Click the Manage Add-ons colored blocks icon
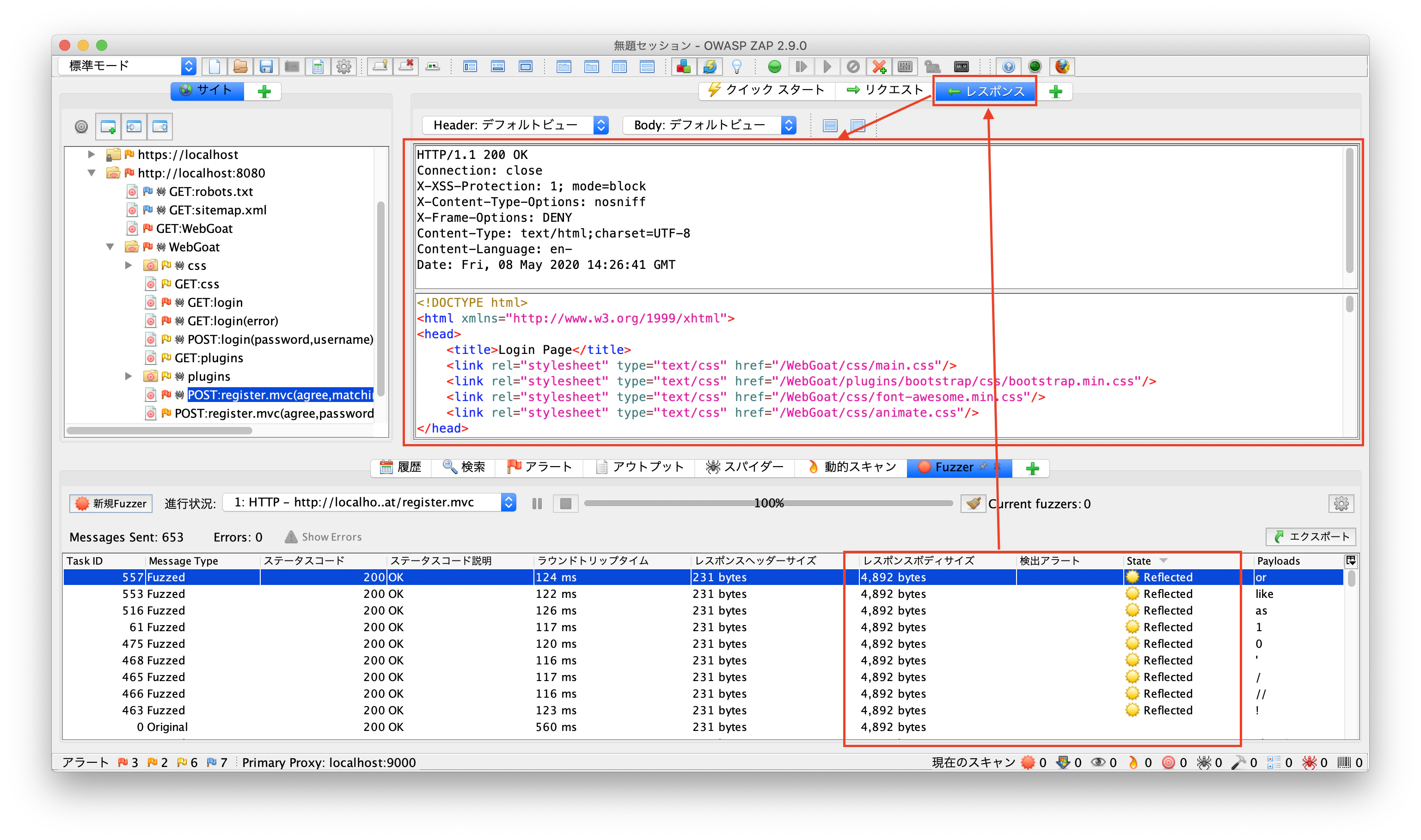 pyautogui.click(x=683, y=67)
